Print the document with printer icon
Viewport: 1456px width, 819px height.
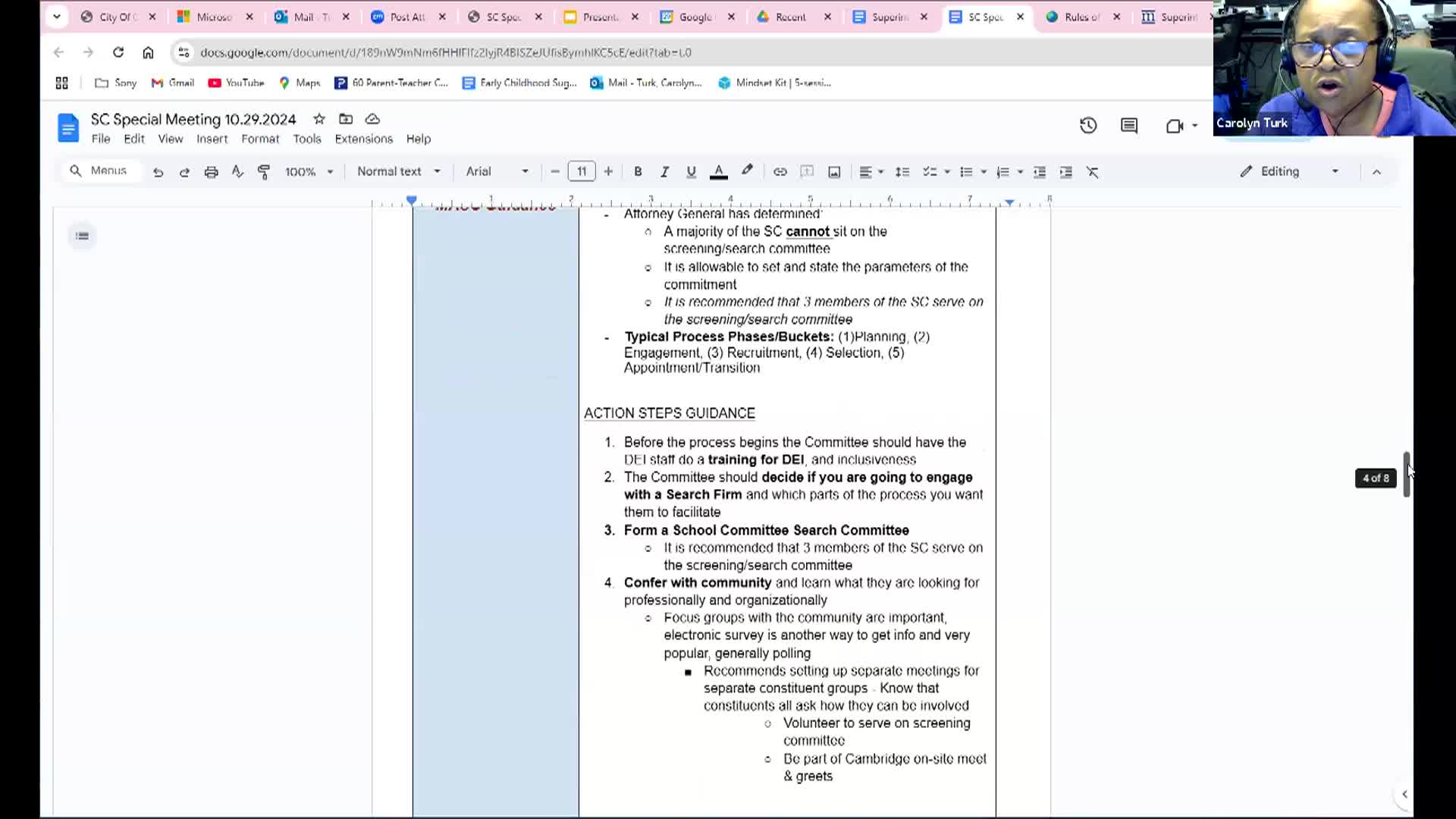click(211, 172)
